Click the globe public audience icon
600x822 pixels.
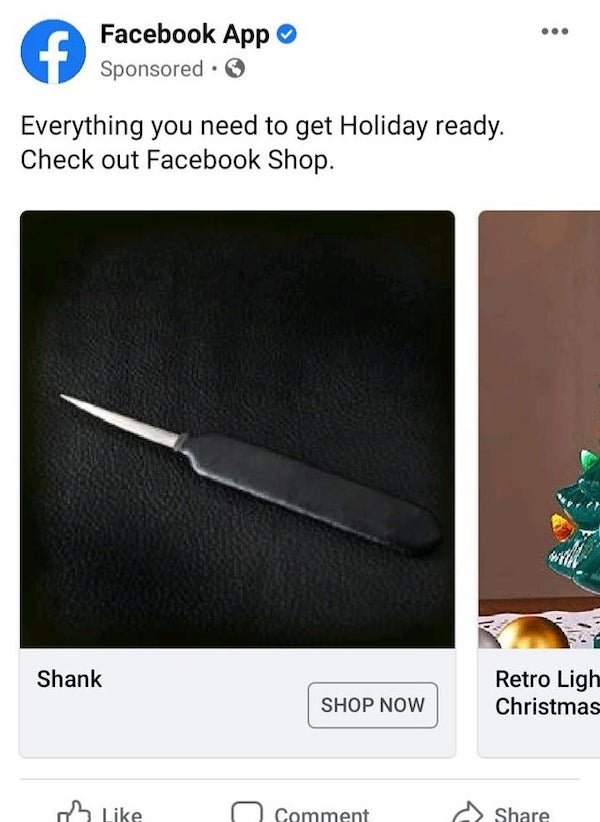point(235,68)
